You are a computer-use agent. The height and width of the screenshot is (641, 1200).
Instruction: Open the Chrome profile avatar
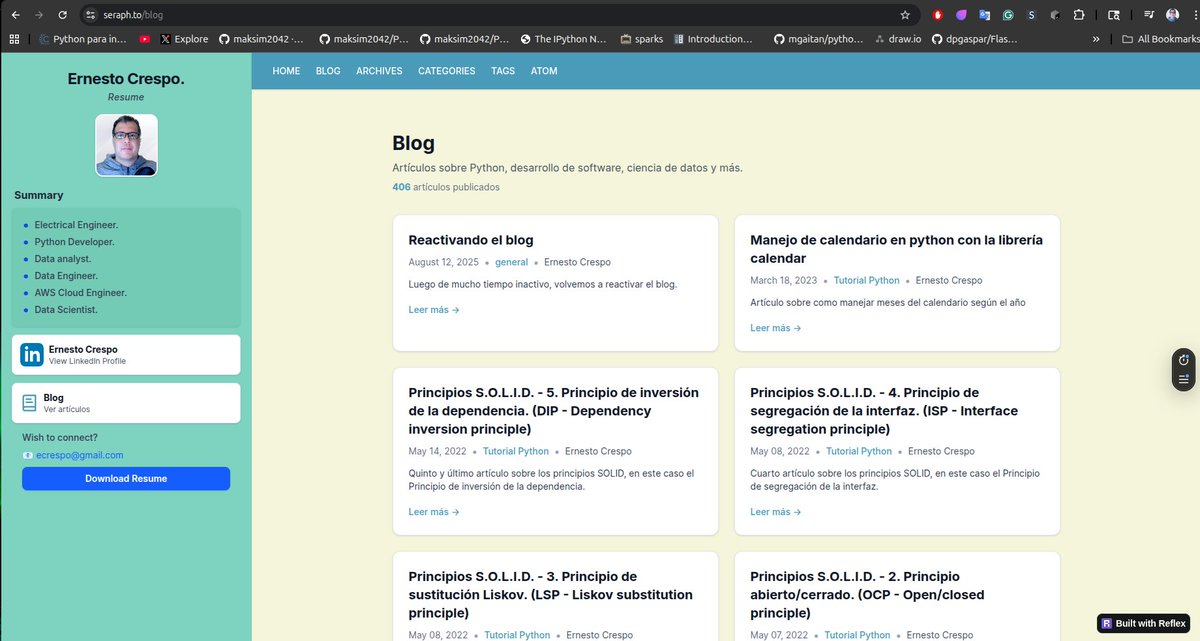1172,15
